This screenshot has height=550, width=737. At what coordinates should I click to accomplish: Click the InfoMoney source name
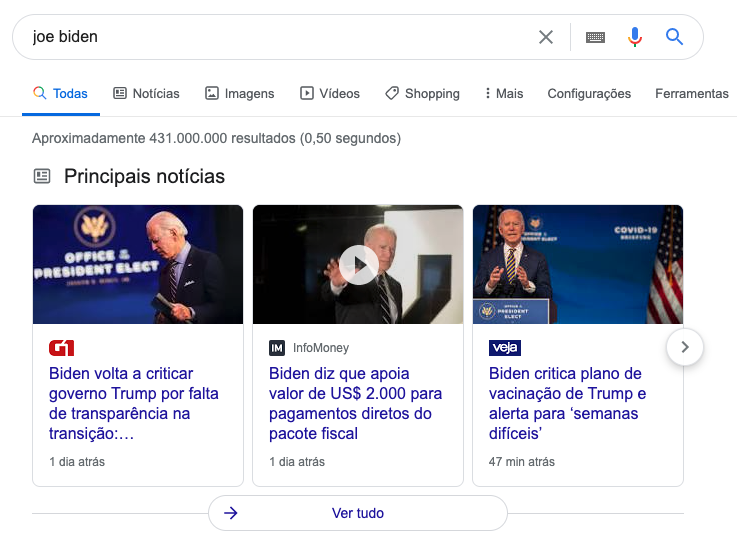point(321,348)
